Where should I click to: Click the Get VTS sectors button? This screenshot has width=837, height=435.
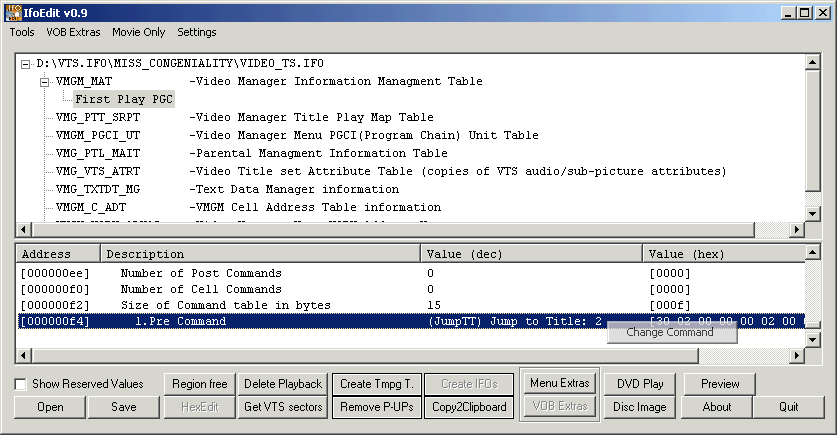point(283,407)
